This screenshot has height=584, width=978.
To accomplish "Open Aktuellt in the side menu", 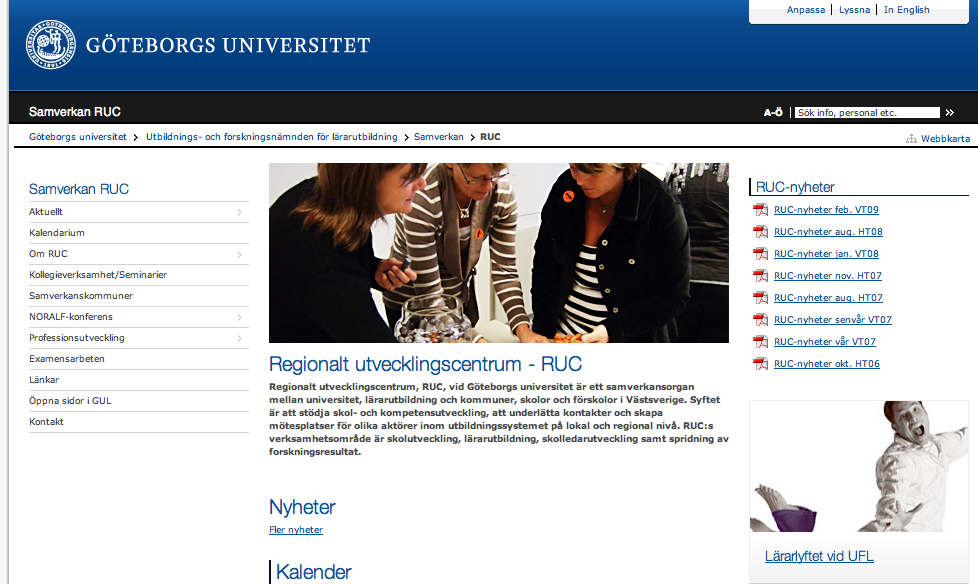I will point(46,212).
